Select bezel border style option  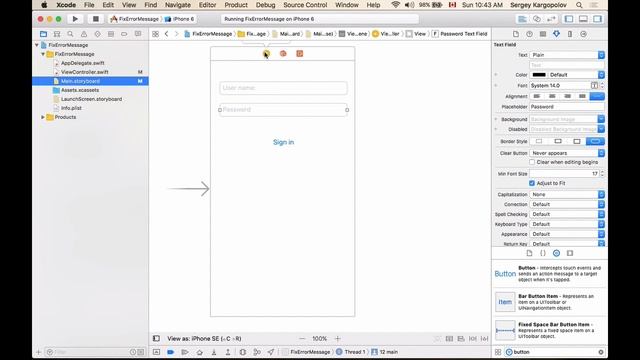[577, 141]
